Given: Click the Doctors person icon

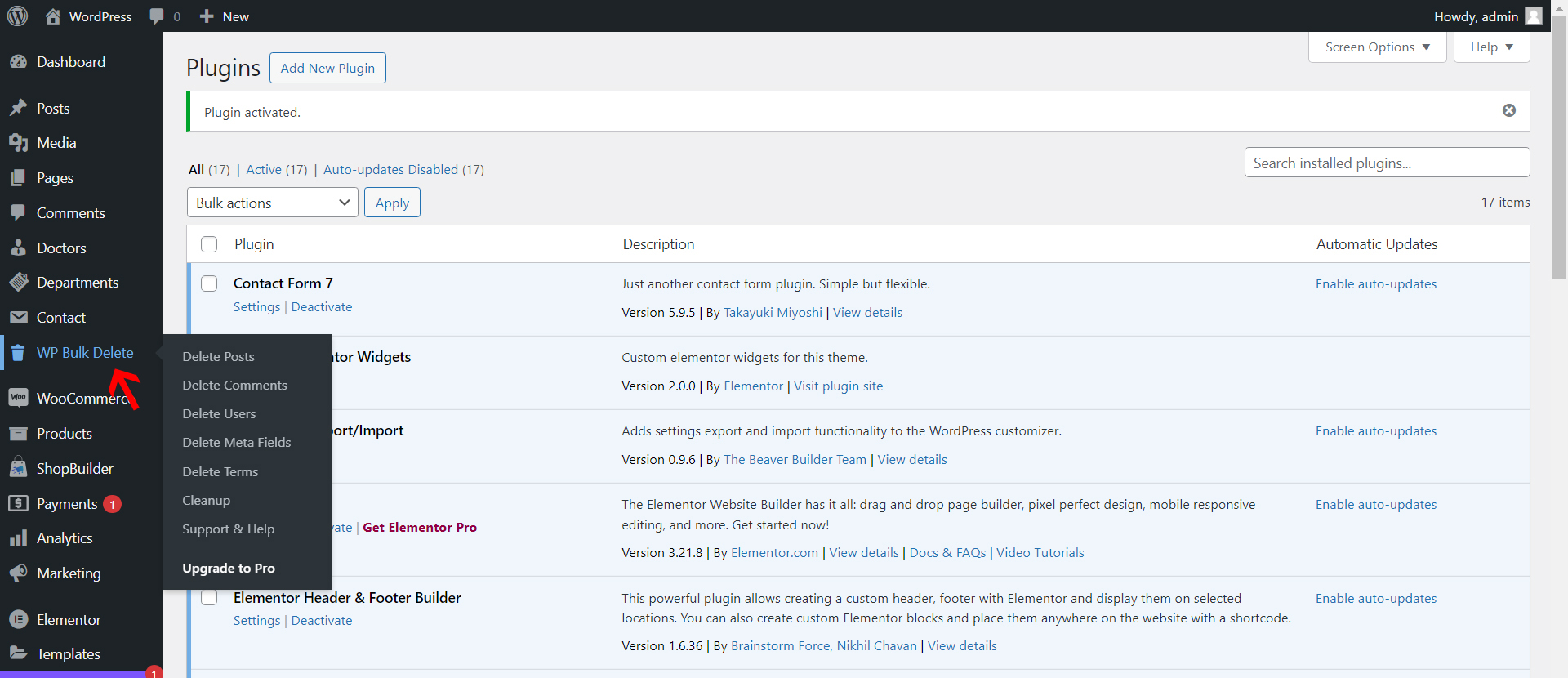Looking at the screenshot, I should click(x=18, y=248).
